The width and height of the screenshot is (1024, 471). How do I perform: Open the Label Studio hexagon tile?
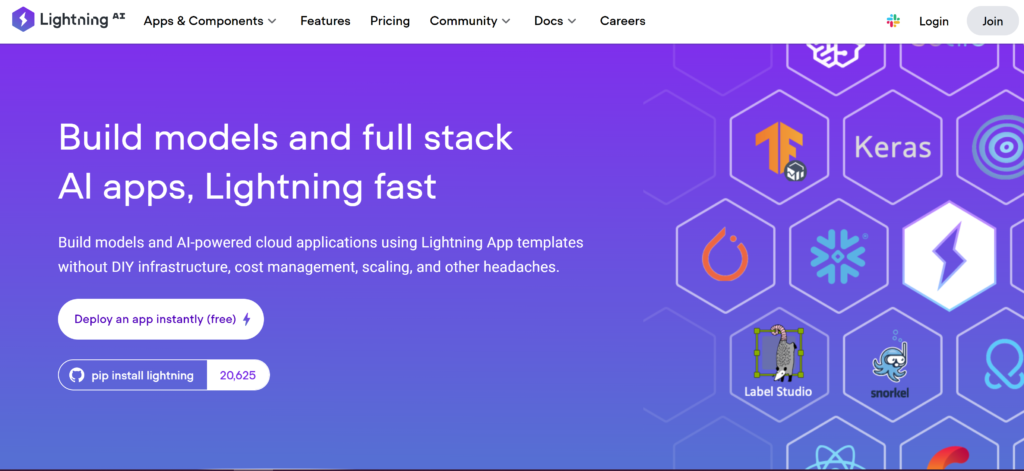779,360
